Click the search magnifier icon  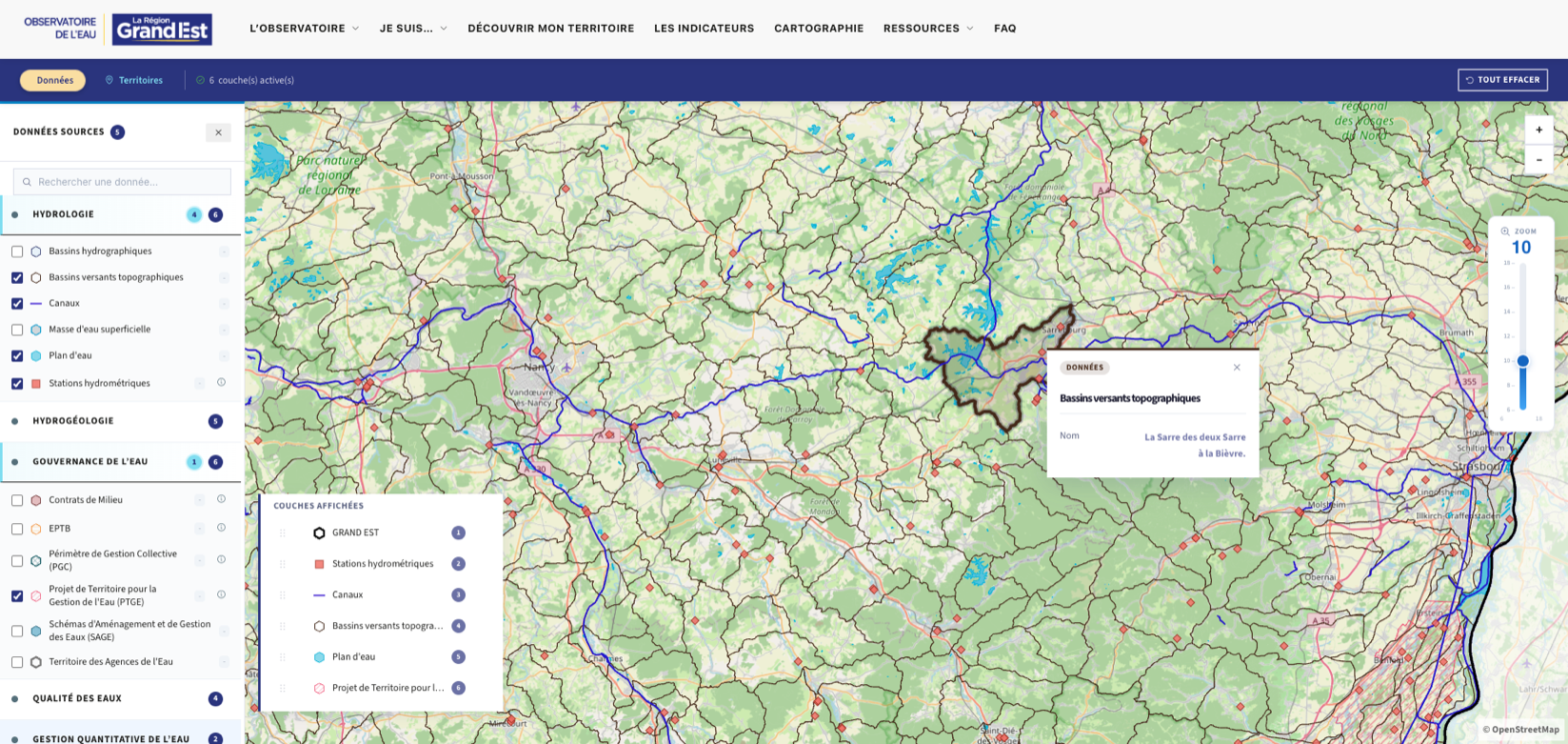click(27, 182)
